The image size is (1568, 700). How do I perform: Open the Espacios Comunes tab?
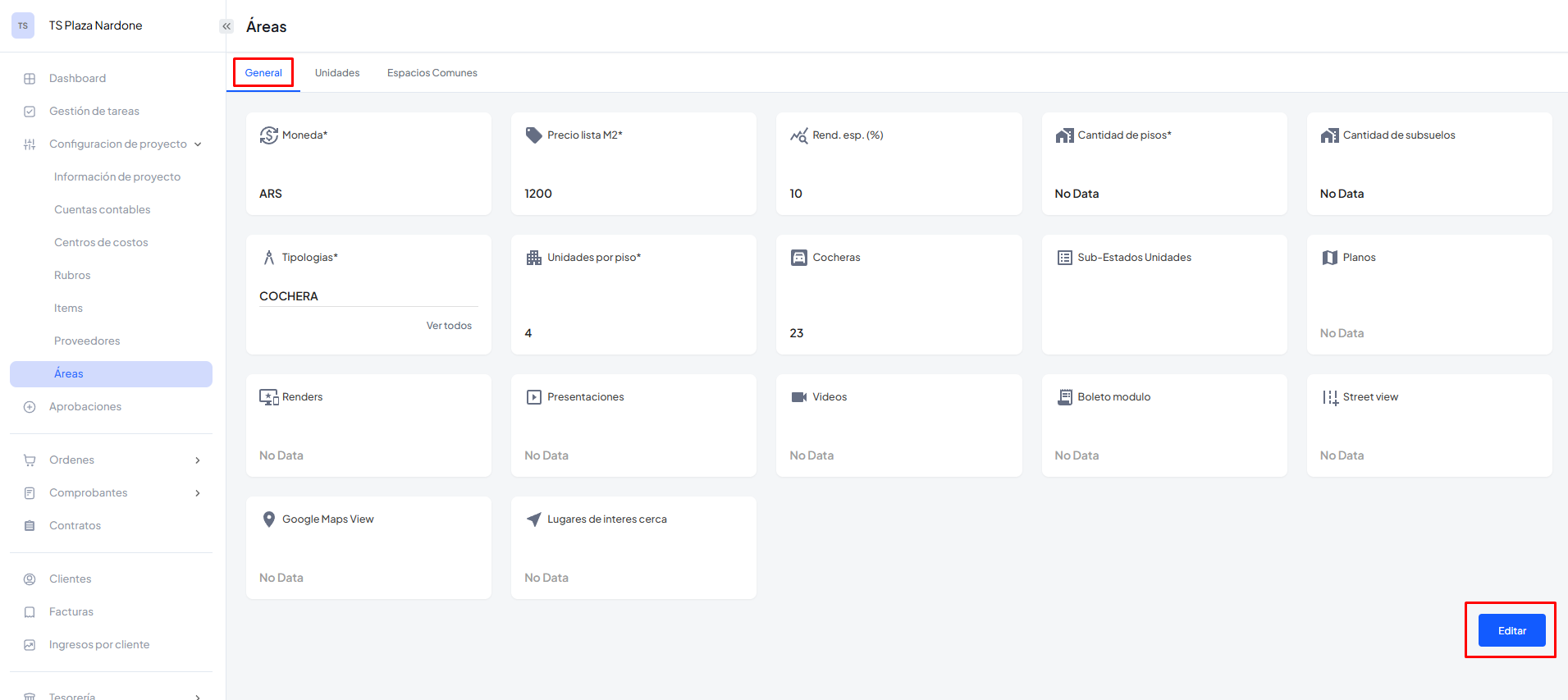coord(432,73)
